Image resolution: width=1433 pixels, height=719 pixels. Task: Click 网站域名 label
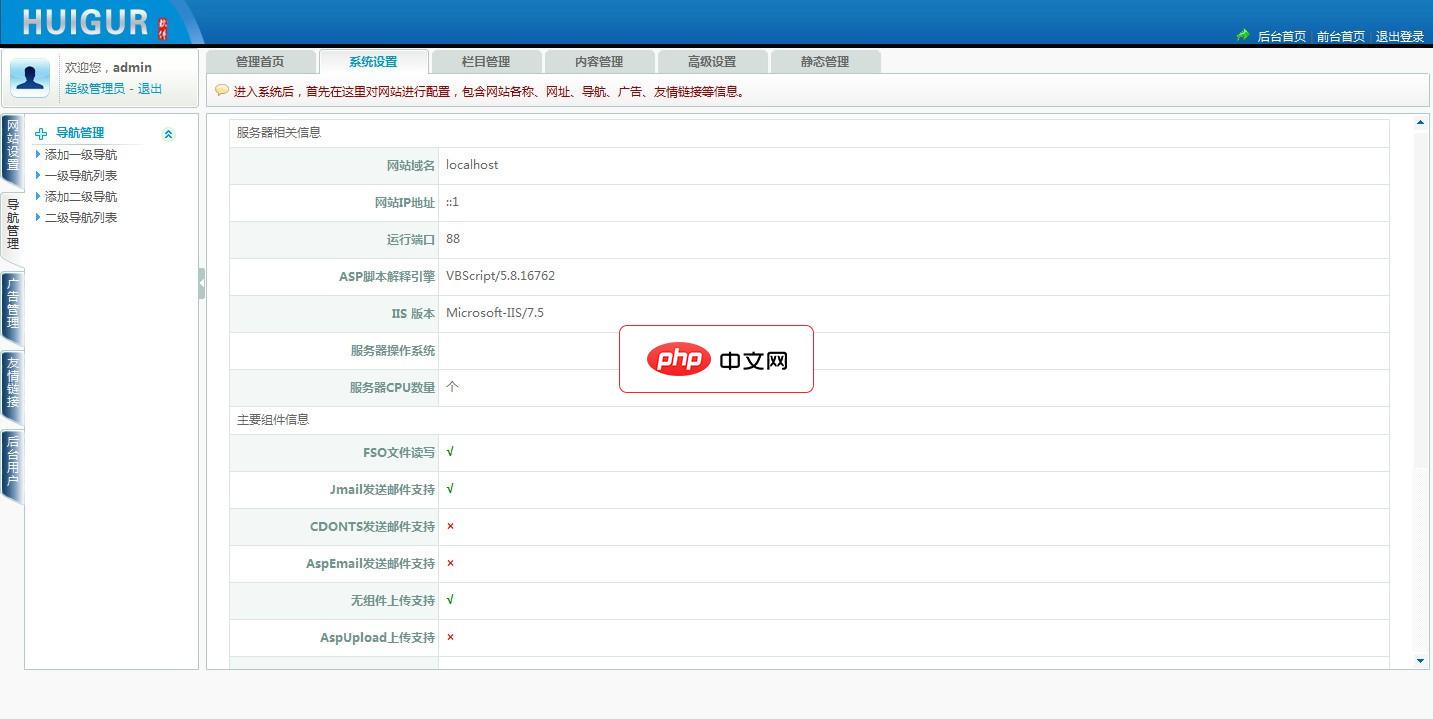[x=411, y=166]
